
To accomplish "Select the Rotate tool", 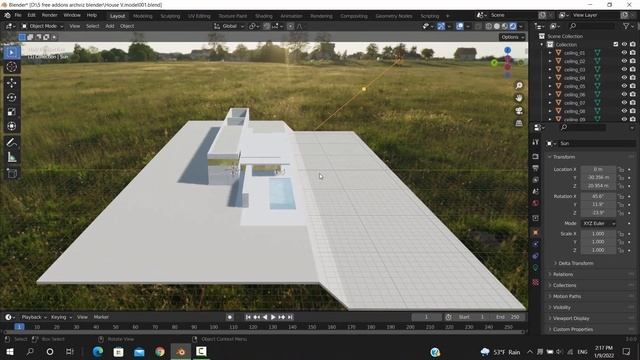I will (11, 97).
